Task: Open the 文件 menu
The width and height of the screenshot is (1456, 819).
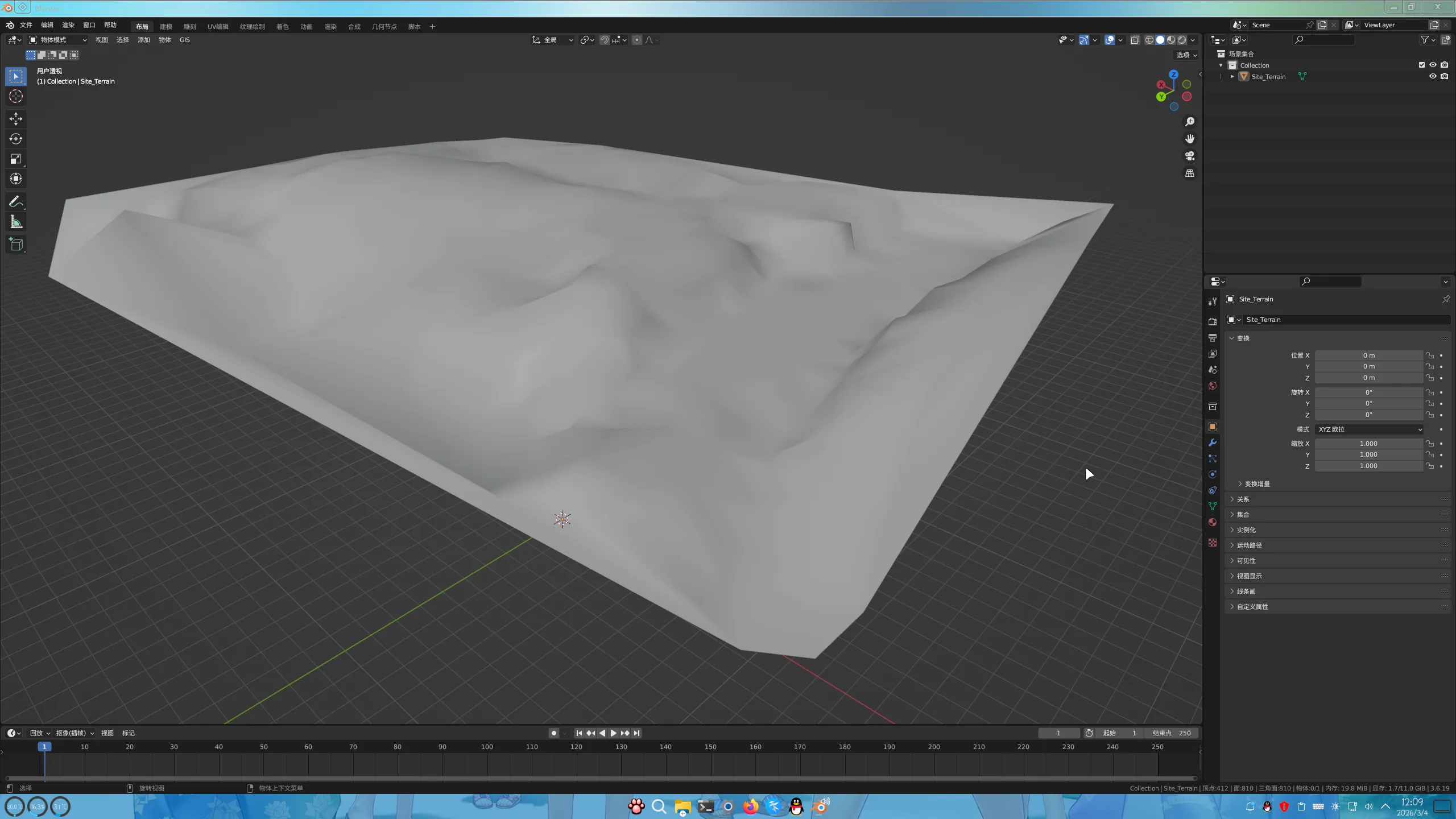Action: tap(26, 25)
